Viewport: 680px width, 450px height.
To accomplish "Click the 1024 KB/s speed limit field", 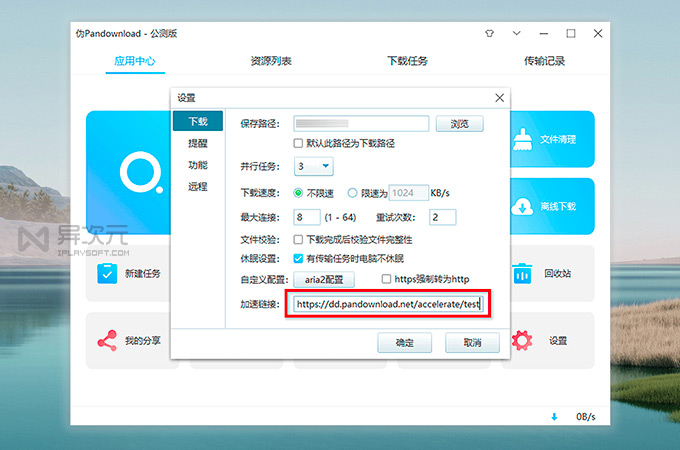I will (x=408, y=193).
